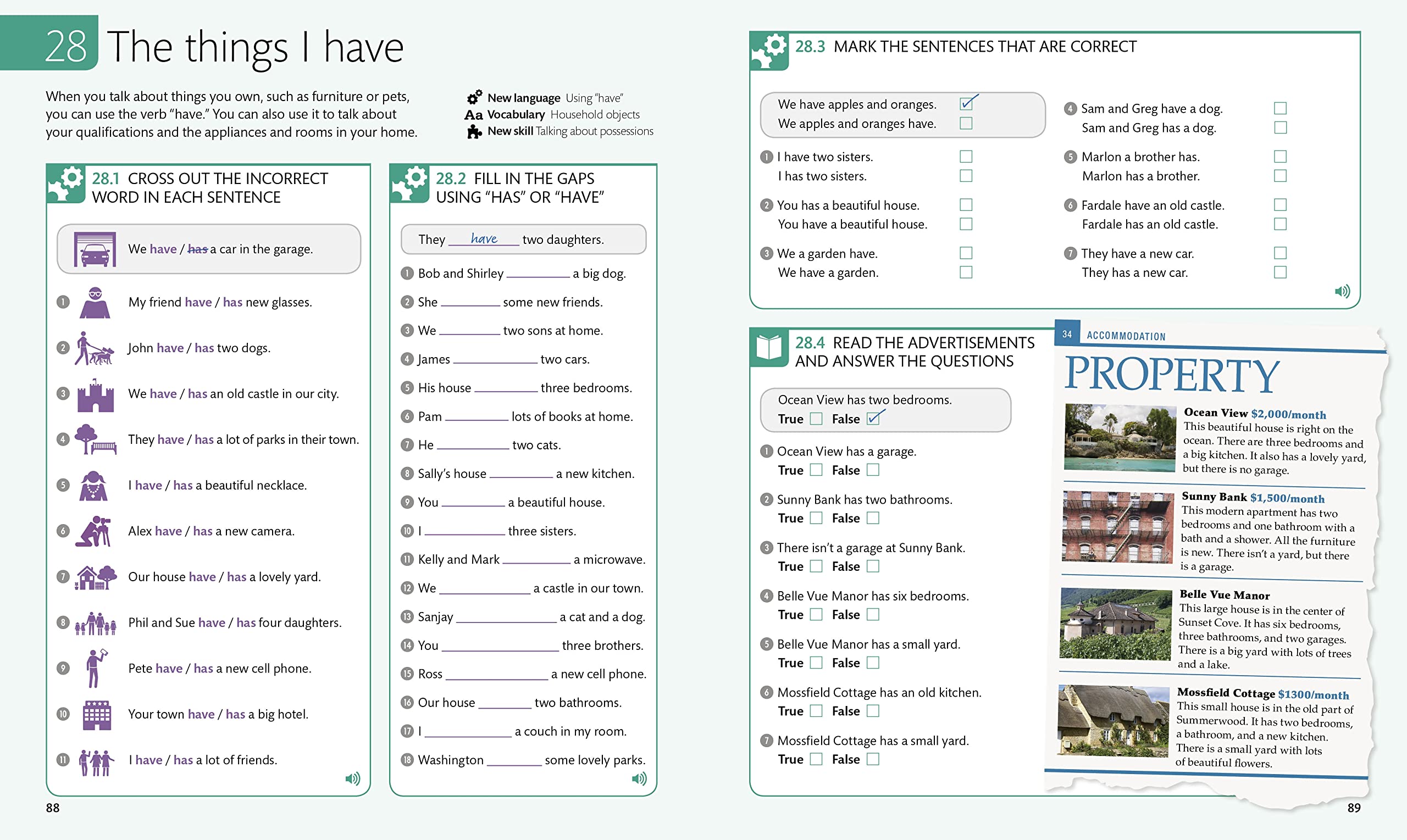Play audio for exercise 28.2
The width and height of the screenshot is (1407, 840).
coord(639,778)
